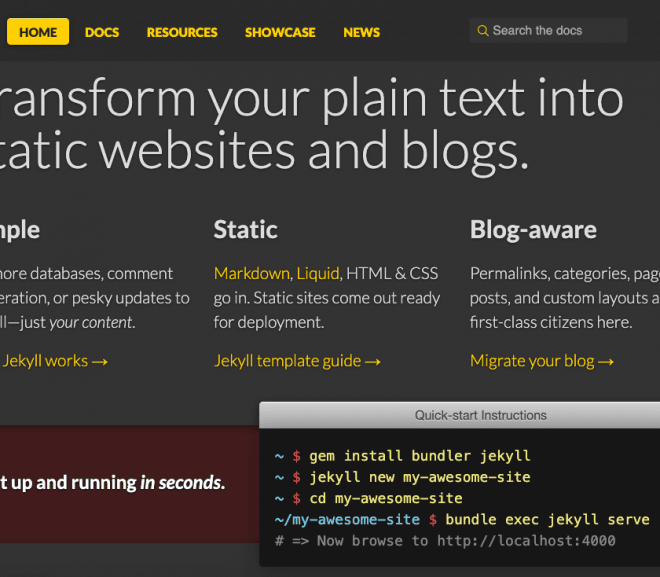Viewport: 660px width, 577px height.
Task: Click the magnifier search icon
Action: pyautogui.click(x=483, y=31)
